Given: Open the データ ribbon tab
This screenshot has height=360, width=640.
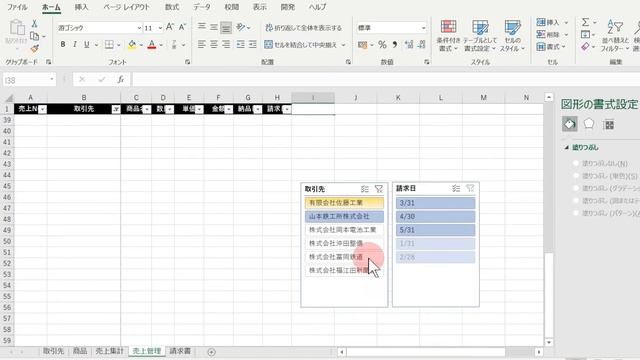Looking at the screenshot, I should tap(202, 7).
